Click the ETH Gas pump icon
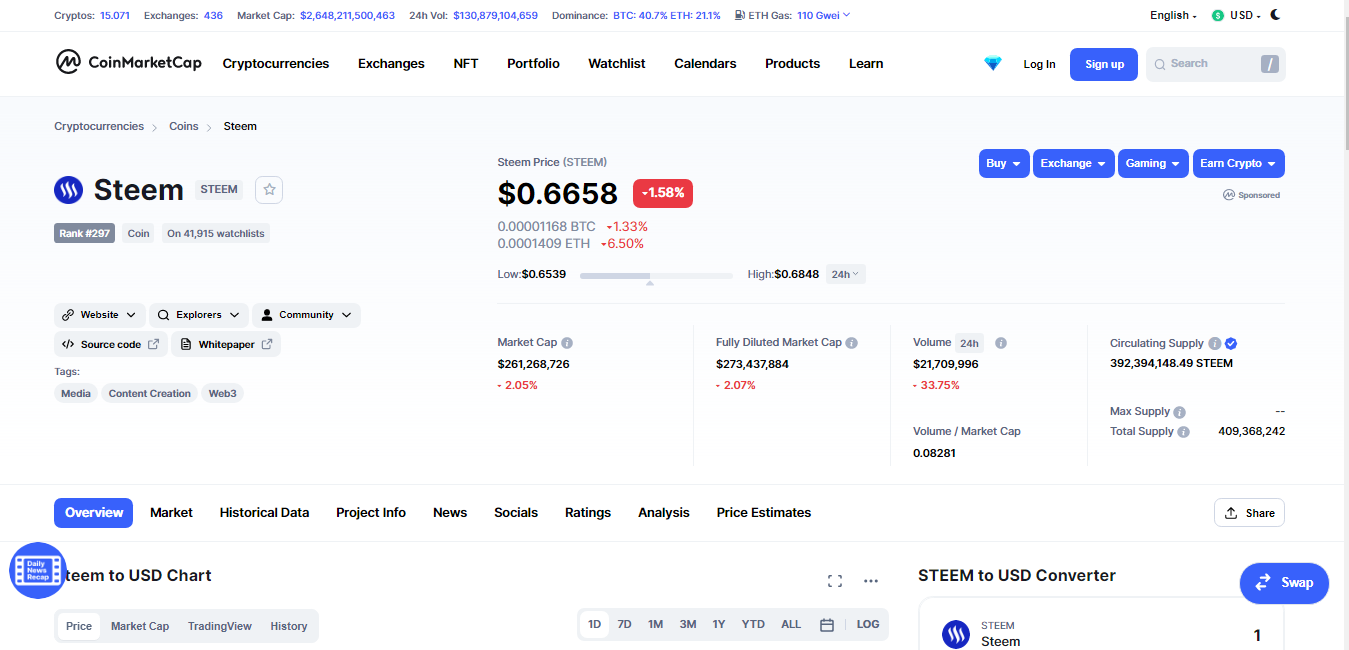This screenshot has height=650, width=1349. pyautogui.click(x=739, y=15)
